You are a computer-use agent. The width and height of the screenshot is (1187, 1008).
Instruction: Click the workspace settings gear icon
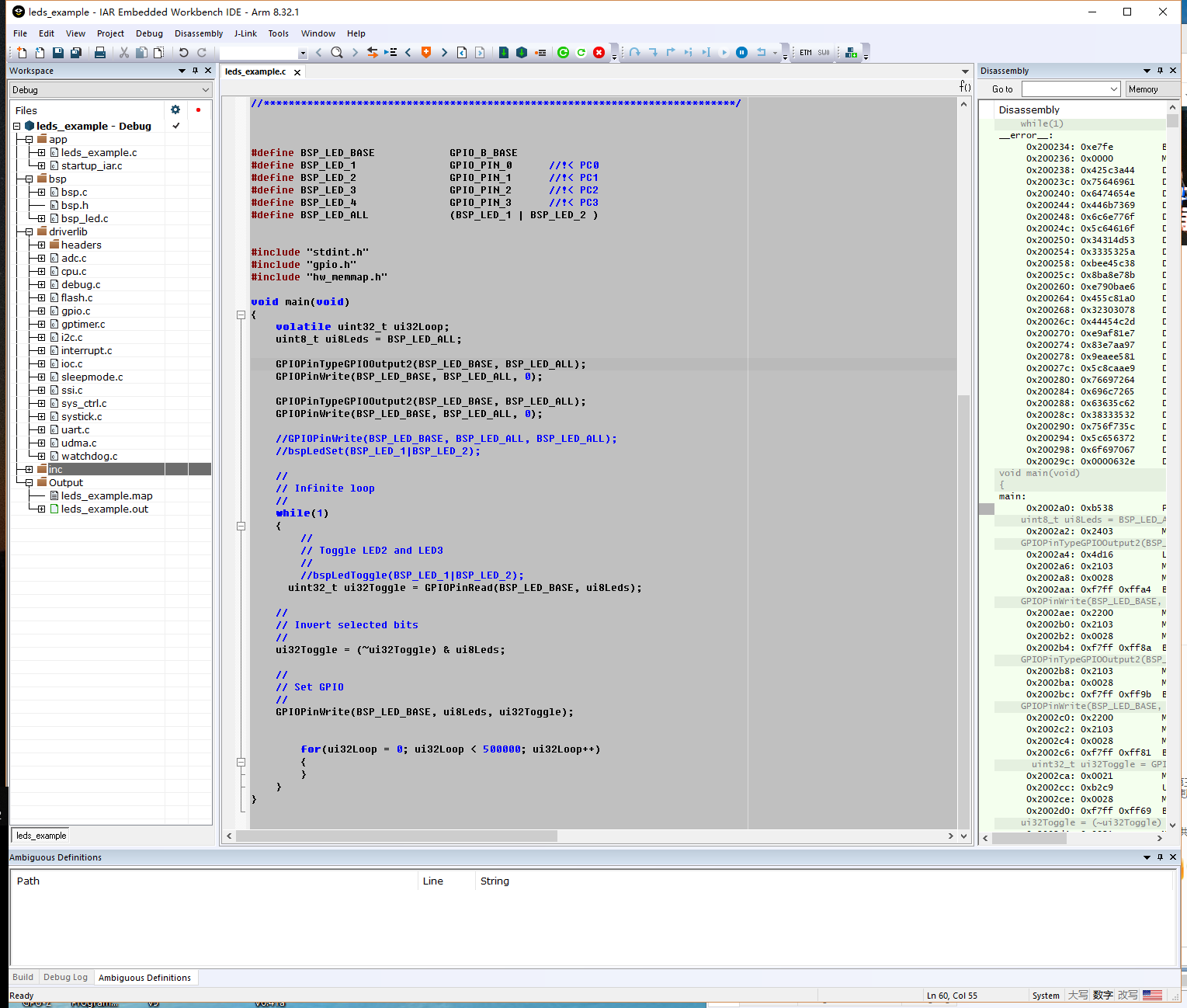[x=175, y=110]
